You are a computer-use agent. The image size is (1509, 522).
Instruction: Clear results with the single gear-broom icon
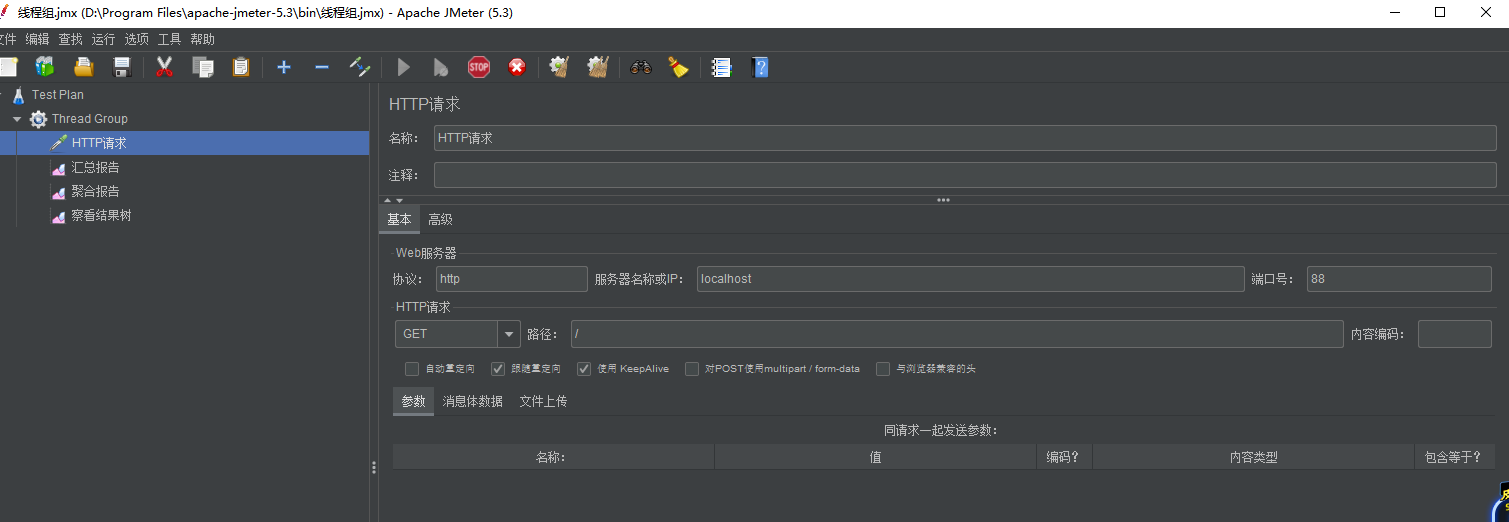(x=559, y=67)
